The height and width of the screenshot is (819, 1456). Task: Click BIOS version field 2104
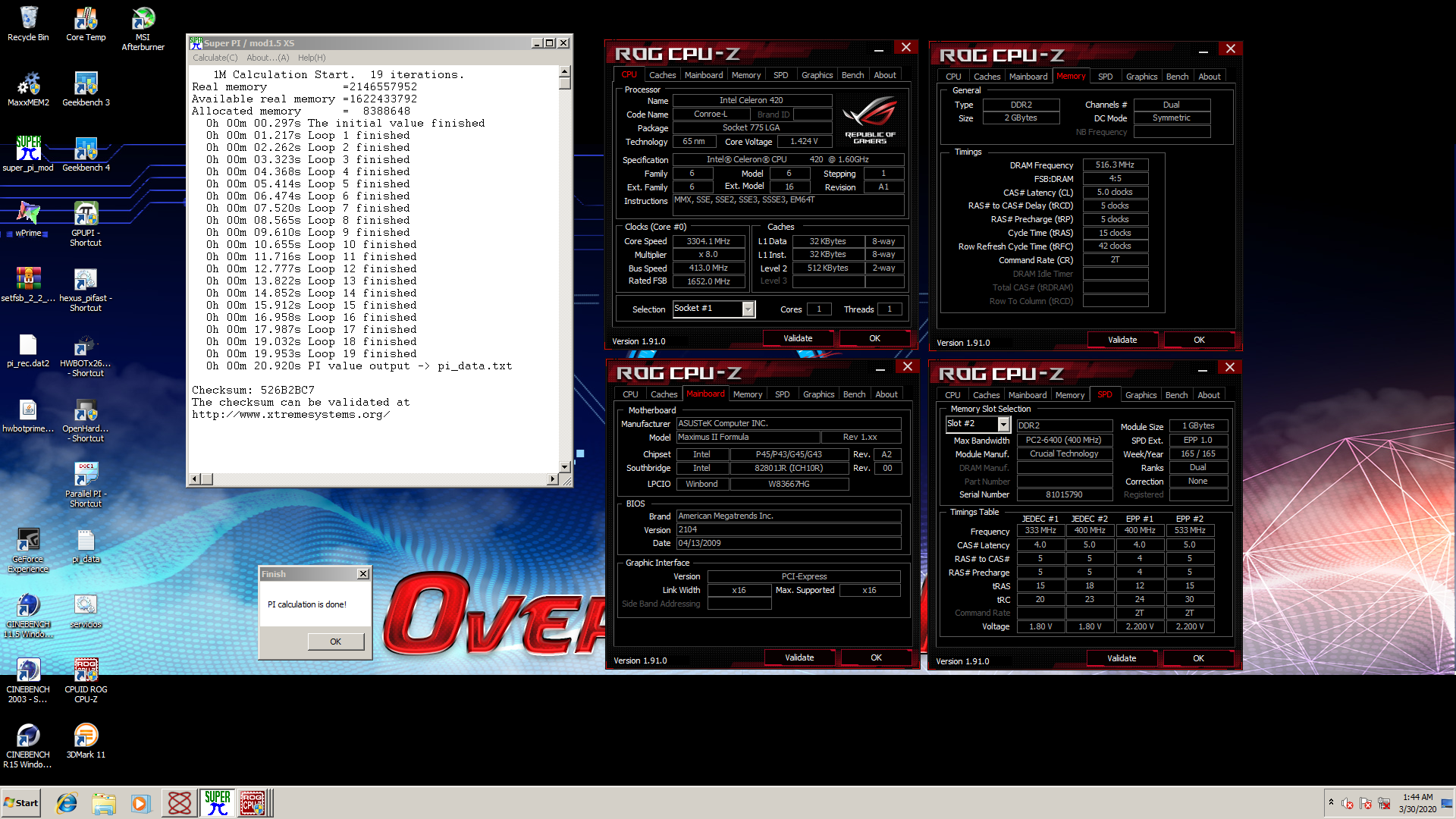[x=789, y=529]
